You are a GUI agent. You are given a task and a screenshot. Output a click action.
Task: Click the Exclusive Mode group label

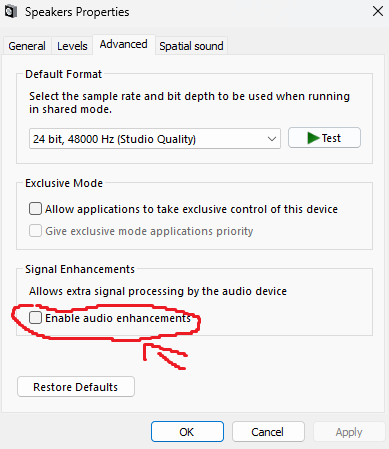[x=64, y=183]
